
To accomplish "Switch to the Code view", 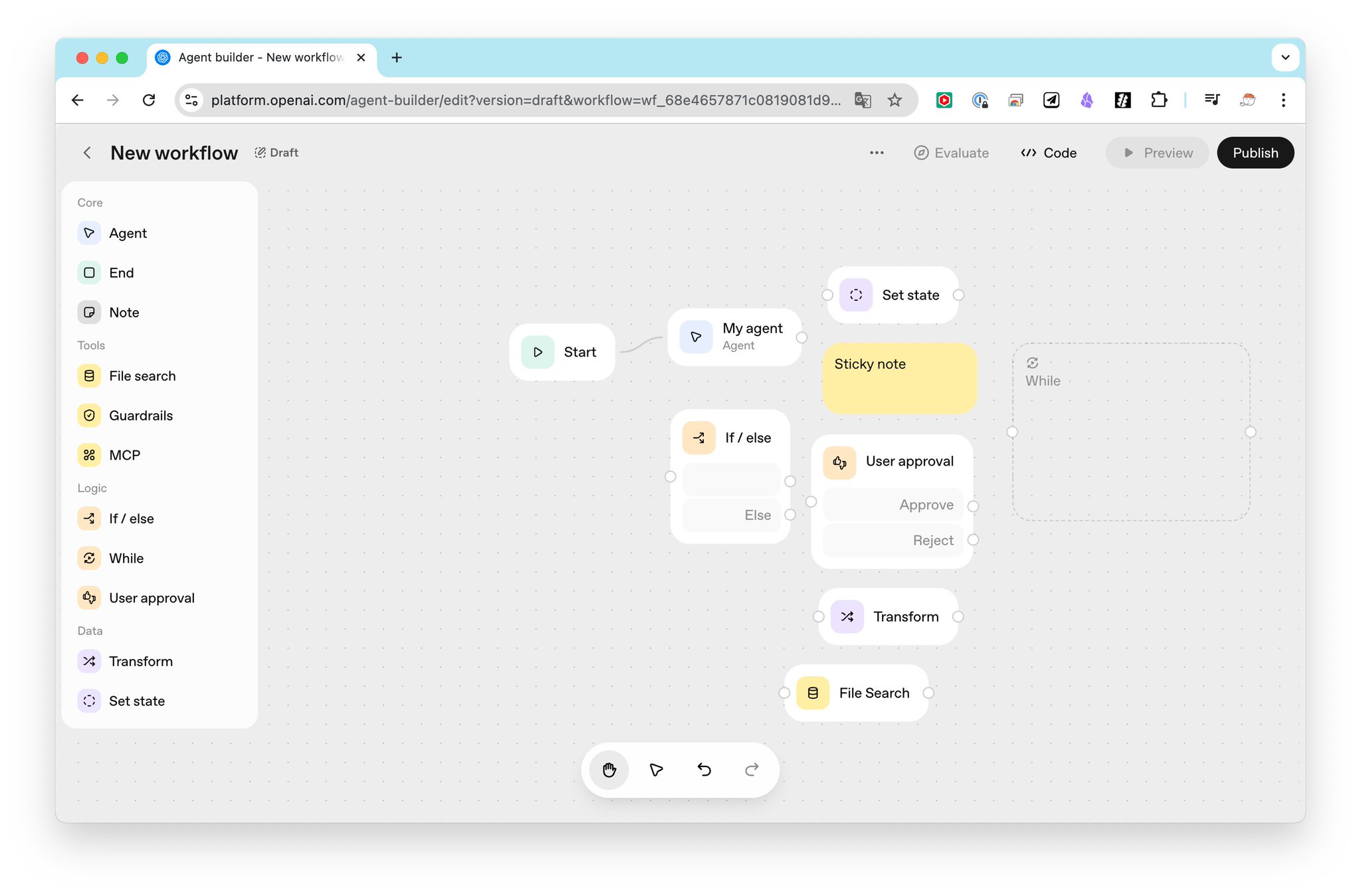I will tap(1049, 153).
